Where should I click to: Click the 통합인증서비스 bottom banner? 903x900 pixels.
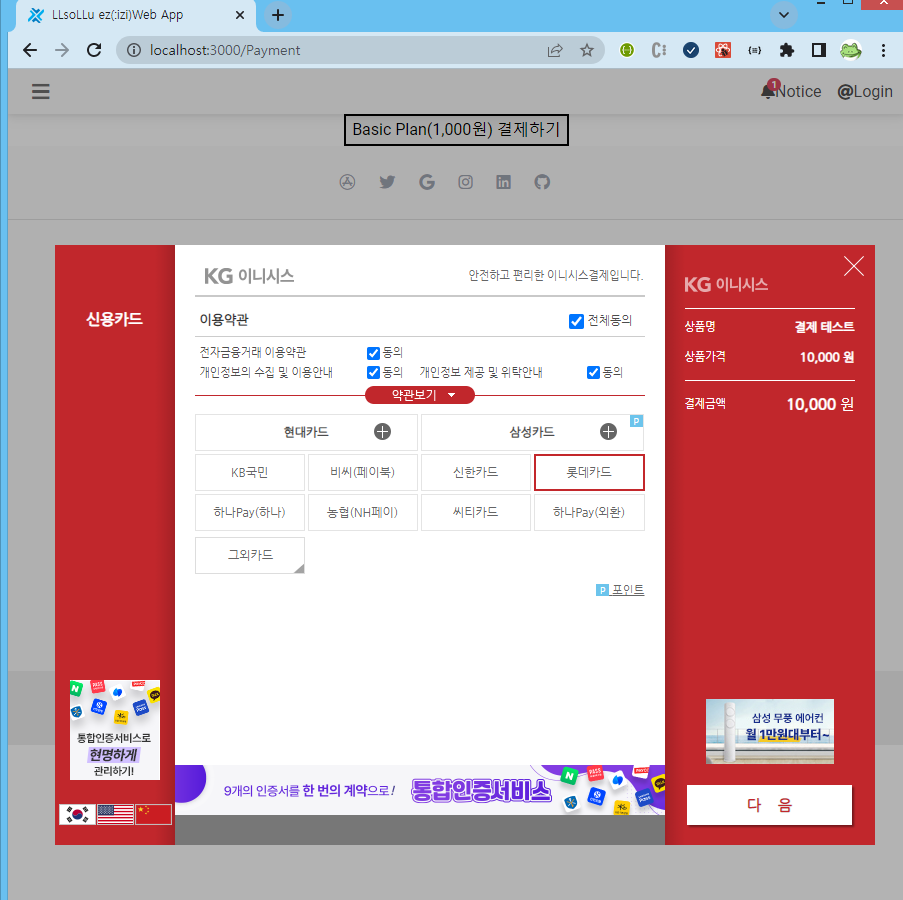[x=420, y=789]
